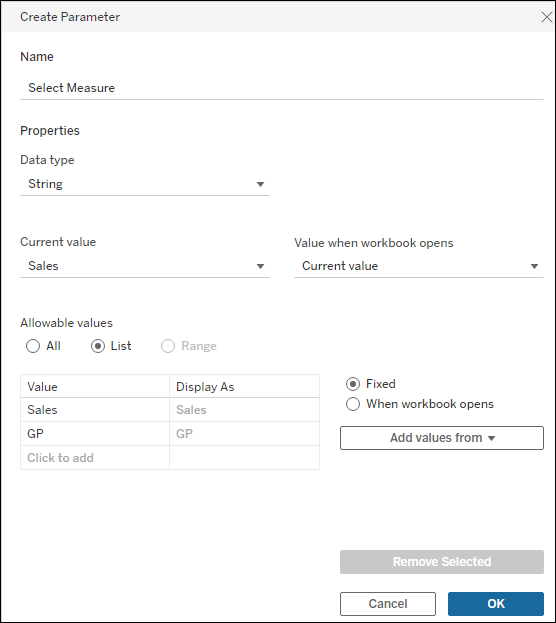Click the Display As column header
Viewport: 556px width, 623px height.
click(244, 387)
